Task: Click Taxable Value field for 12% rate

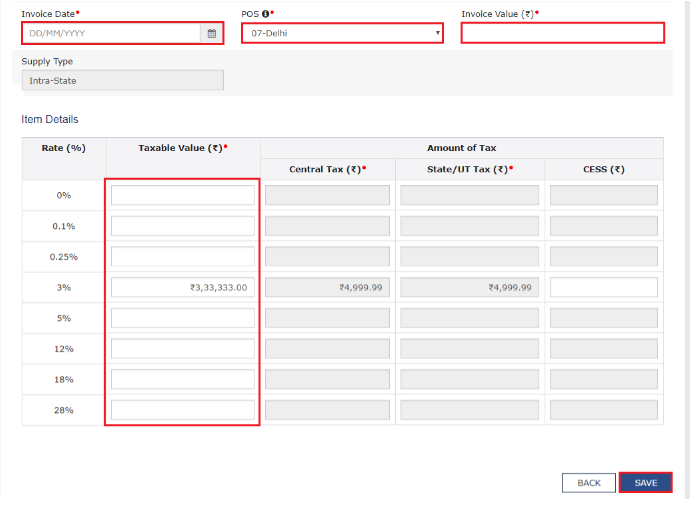Action: 183,349
